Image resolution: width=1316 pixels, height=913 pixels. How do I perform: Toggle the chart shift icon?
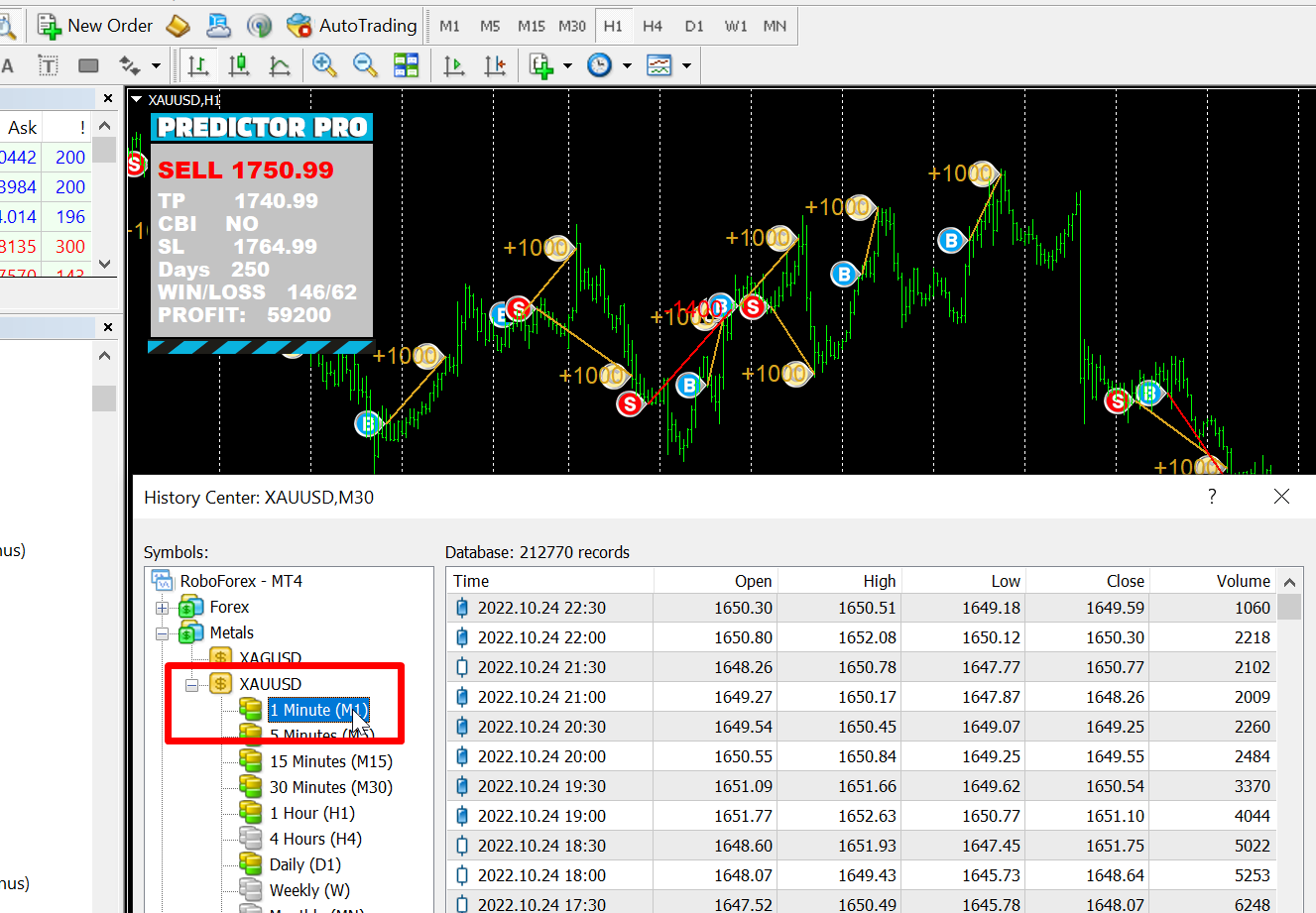[x=495, y=65]
